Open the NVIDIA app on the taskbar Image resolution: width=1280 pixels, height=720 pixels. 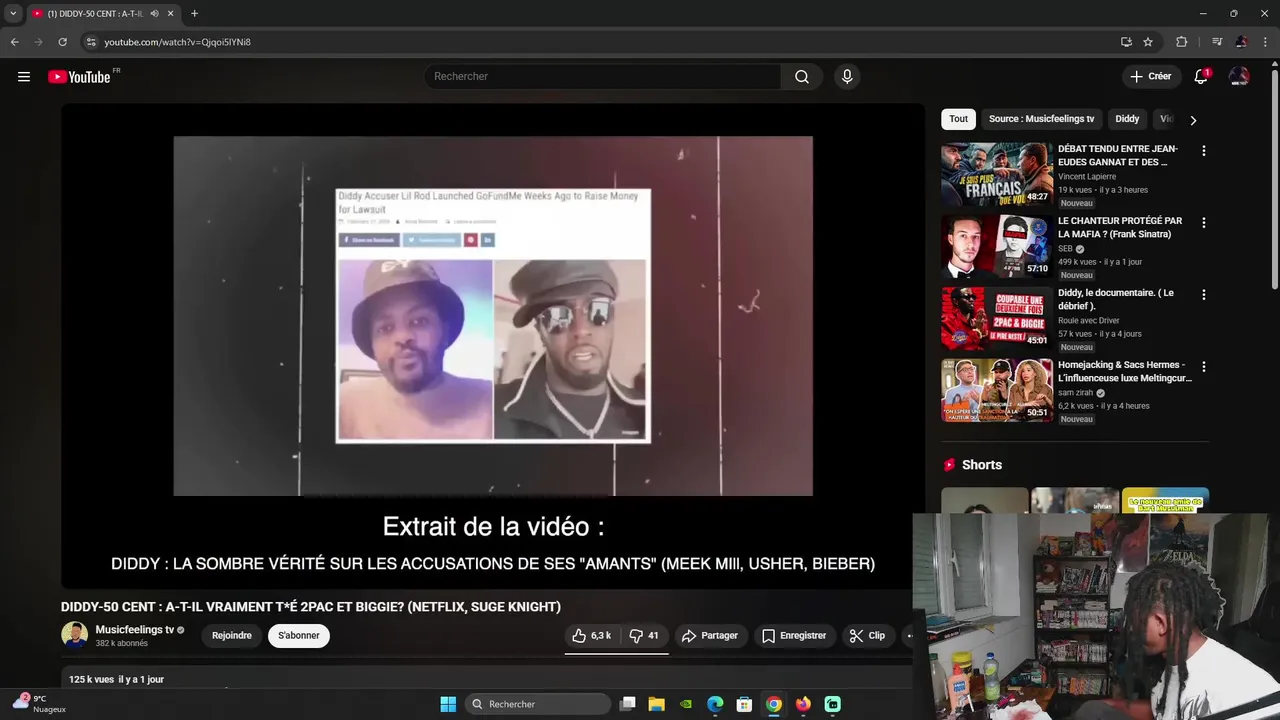point(686,704)
